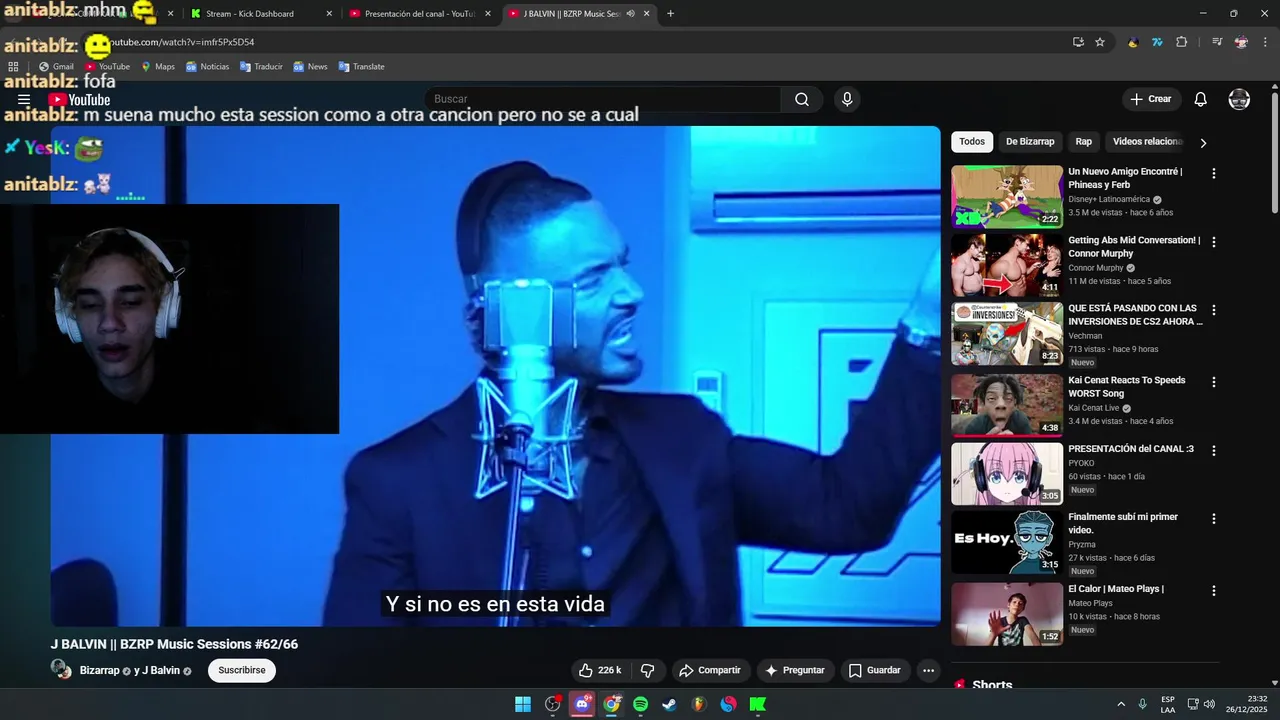Open Steam from taskbar
This screenshot has width=1280, height=720.
click(x=669, y=704)
